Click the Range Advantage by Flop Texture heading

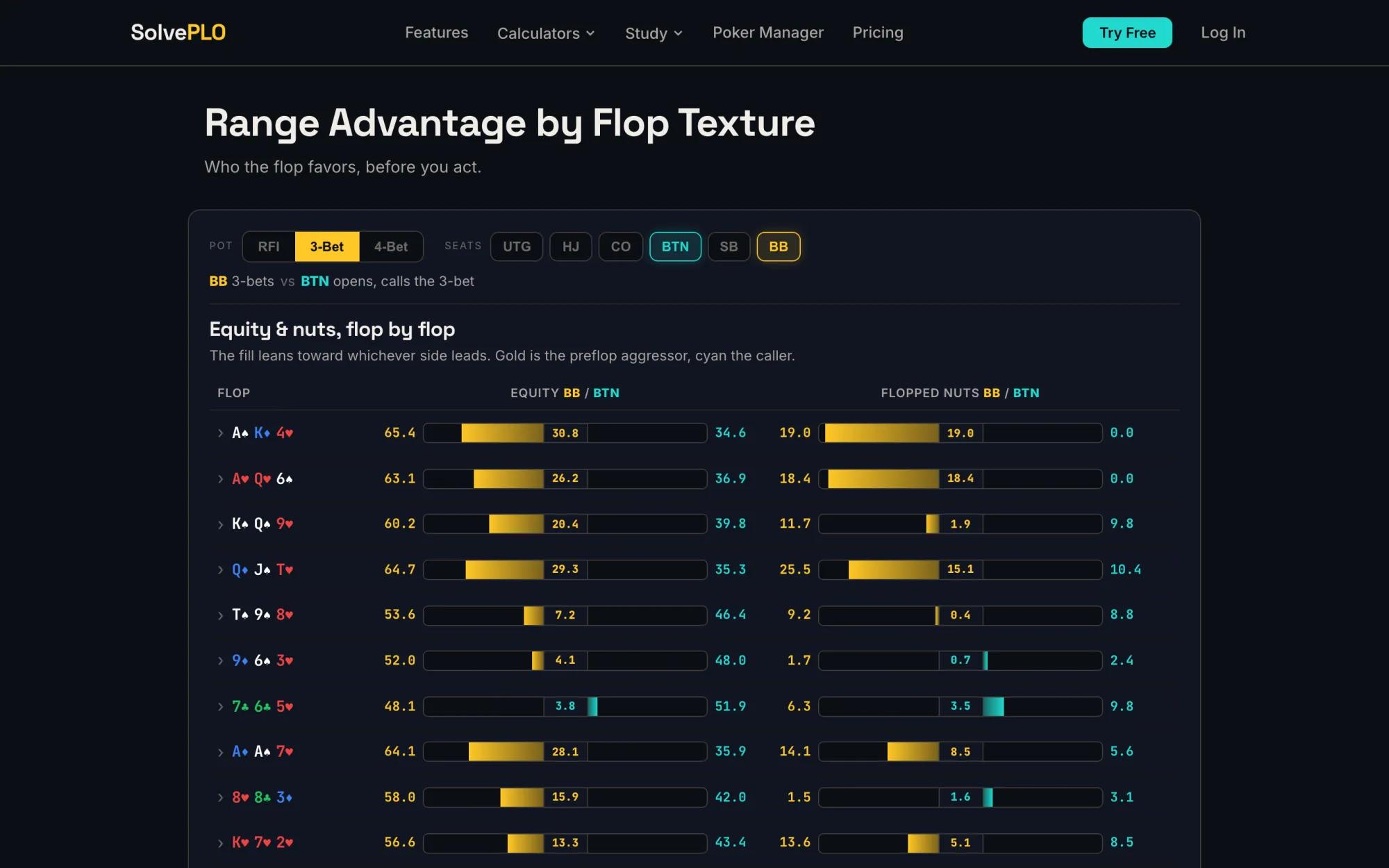click(510, 124)
